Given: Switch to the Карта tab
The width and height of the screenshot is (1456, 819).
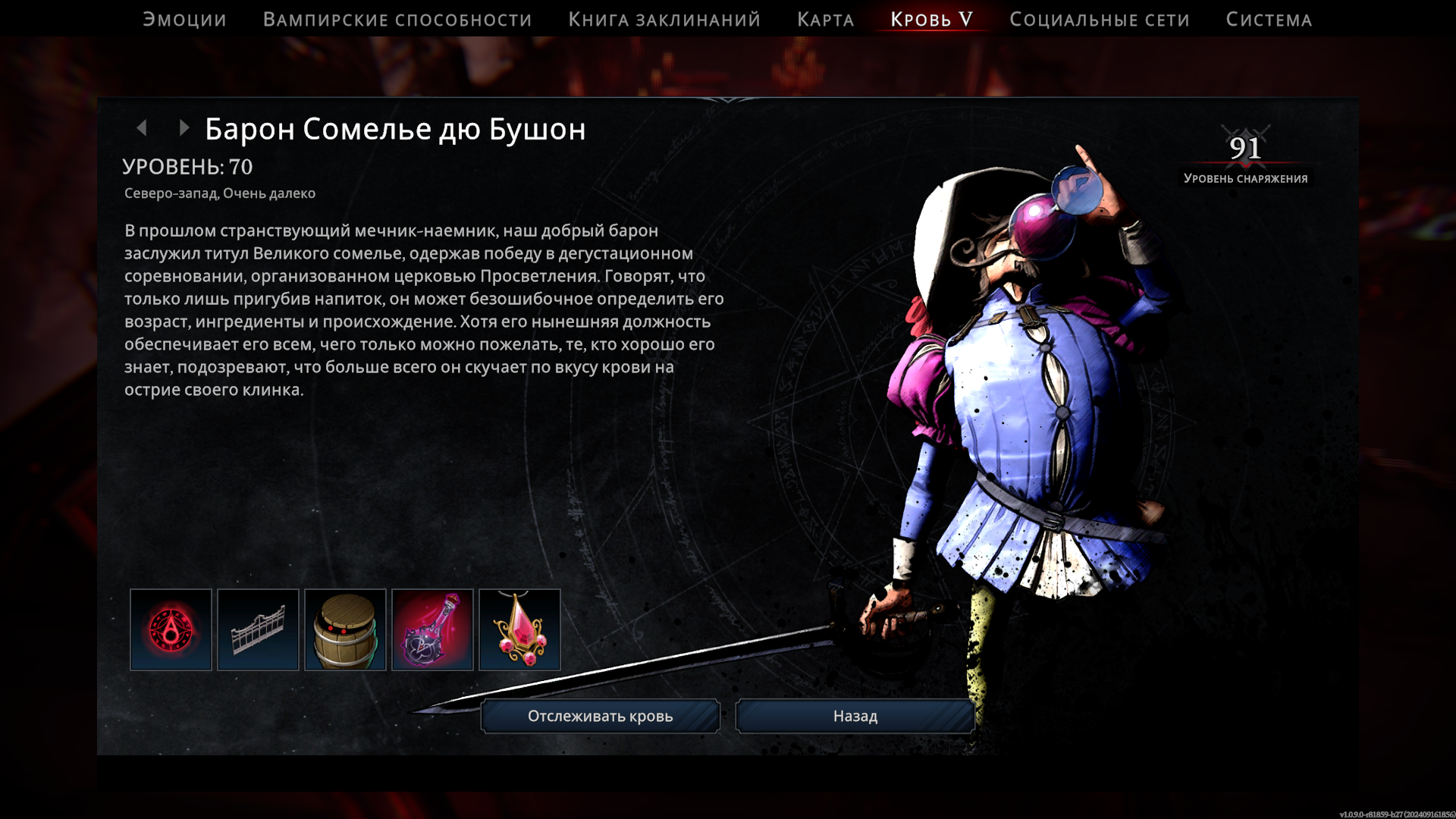Looking at the screenshot, I should point(825,20).
